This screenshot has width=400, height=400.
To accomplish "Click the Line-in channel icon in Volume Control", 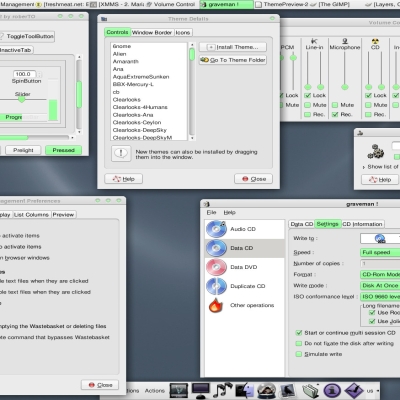I will [314, 41].
